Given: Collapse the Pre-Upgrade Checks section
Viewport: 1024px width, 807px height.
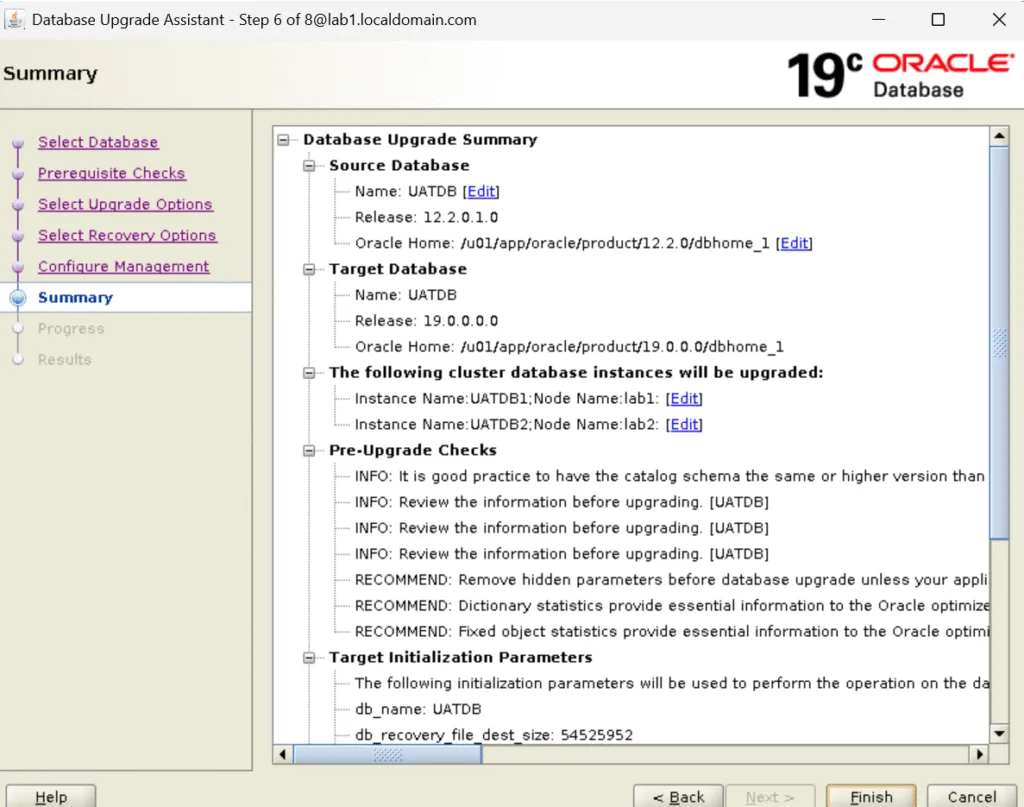Looking at the screenshot, I should pos(307,450).
